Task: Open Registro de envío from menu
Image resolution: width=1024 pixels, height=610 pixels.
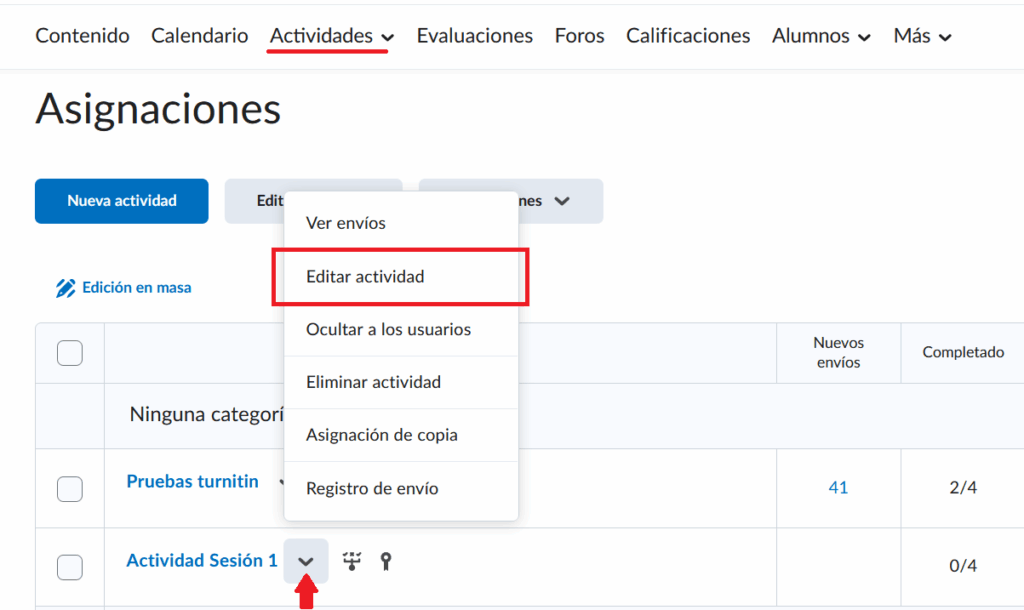Action: coord(372,488)
